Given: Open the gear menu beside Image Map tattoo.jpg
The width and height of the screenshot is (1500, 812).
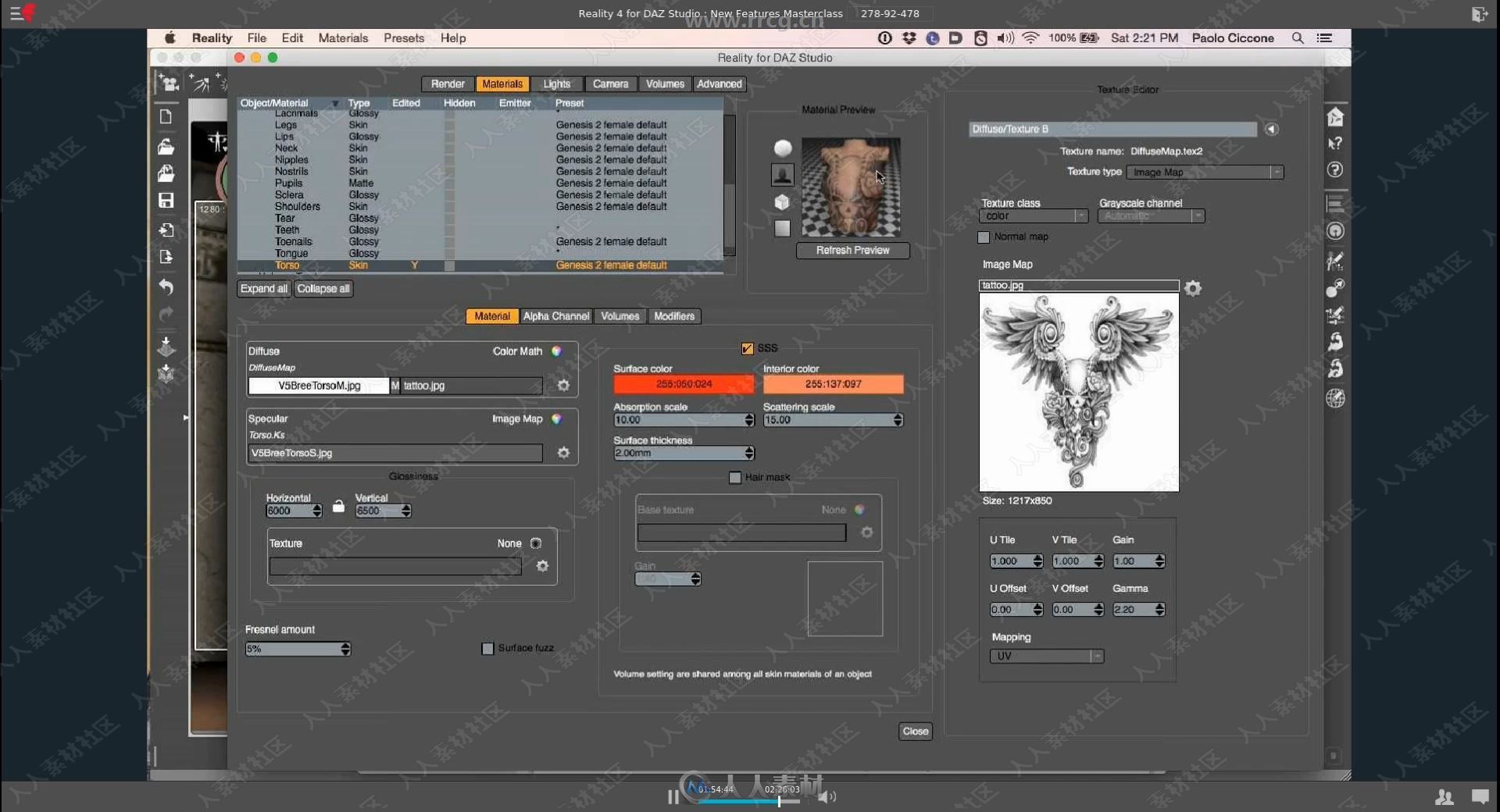Looking at the screenshot, I should 1193,288.
